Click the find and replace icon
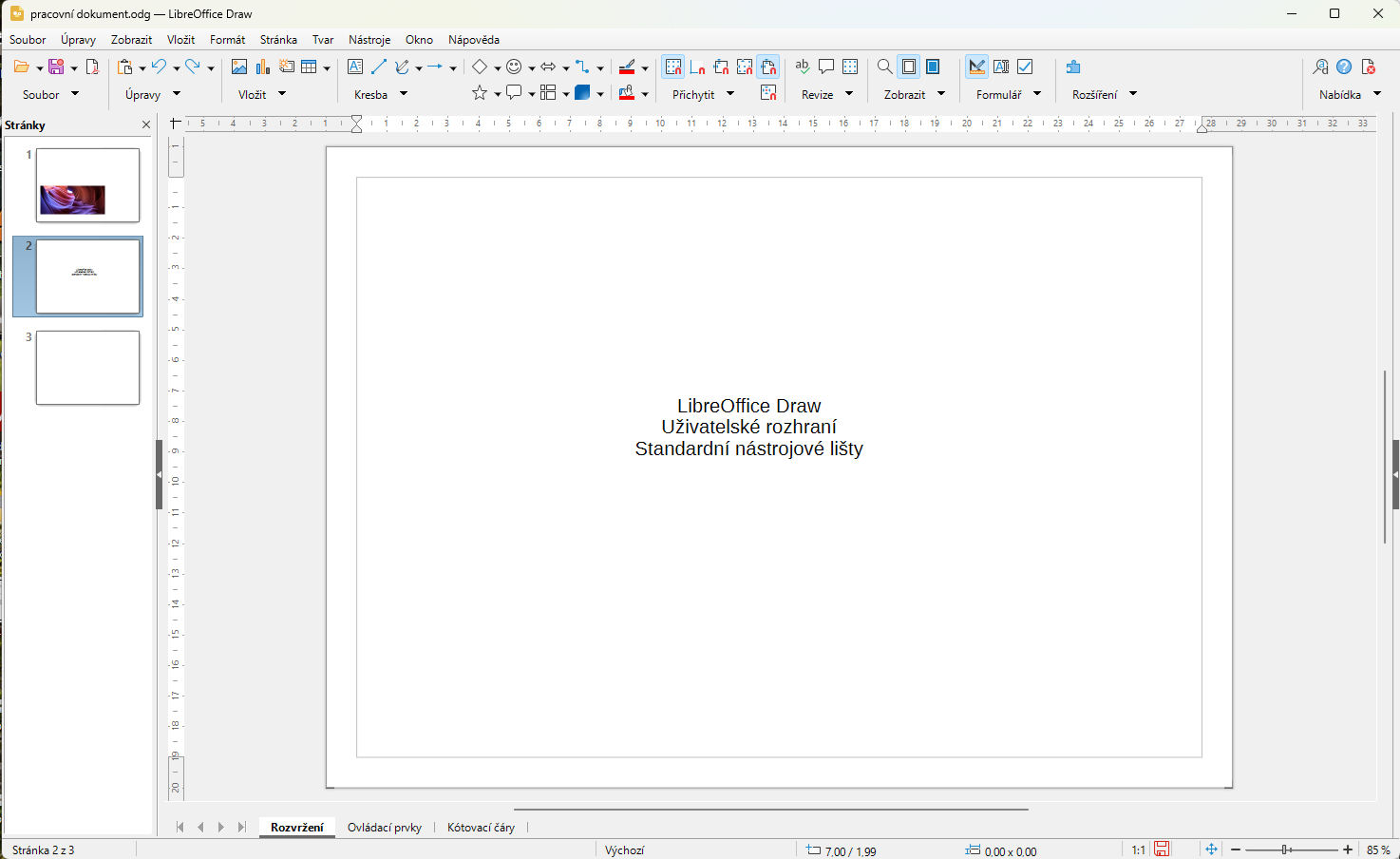This screenshot has height=859, width=1400. coord(1320,67)
